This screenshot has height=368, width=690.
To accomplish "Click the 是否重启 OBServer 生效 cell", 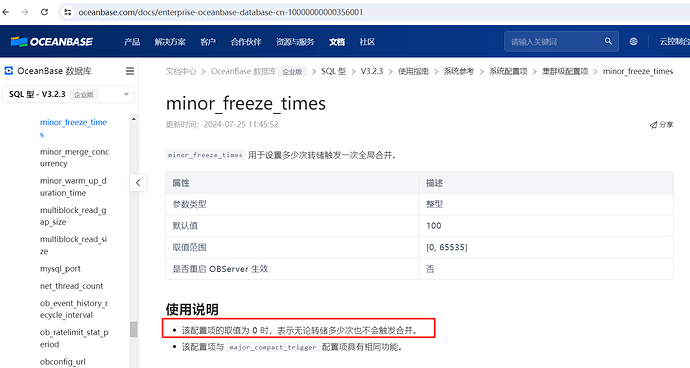I will pos(293,269).
